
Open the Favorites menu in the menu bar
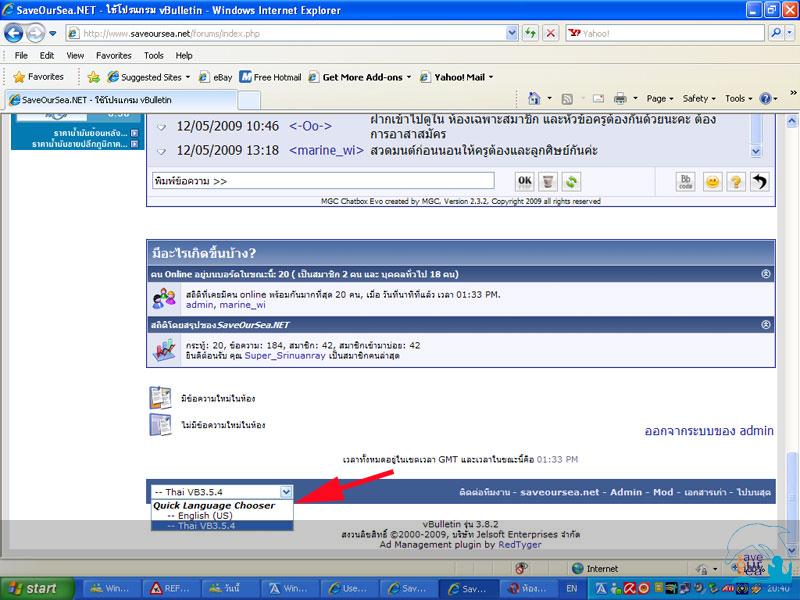(x=113, y=56)
